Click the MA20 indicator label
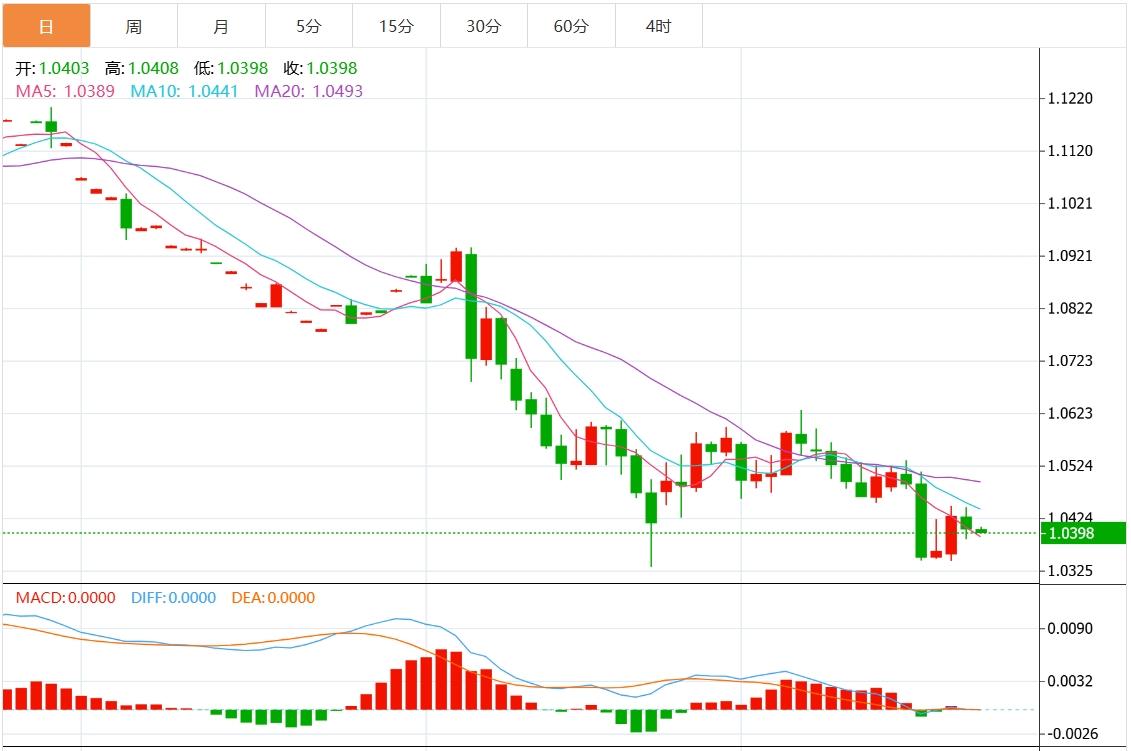The height and width of the screenshot is (751, 1131). point(308,91)
